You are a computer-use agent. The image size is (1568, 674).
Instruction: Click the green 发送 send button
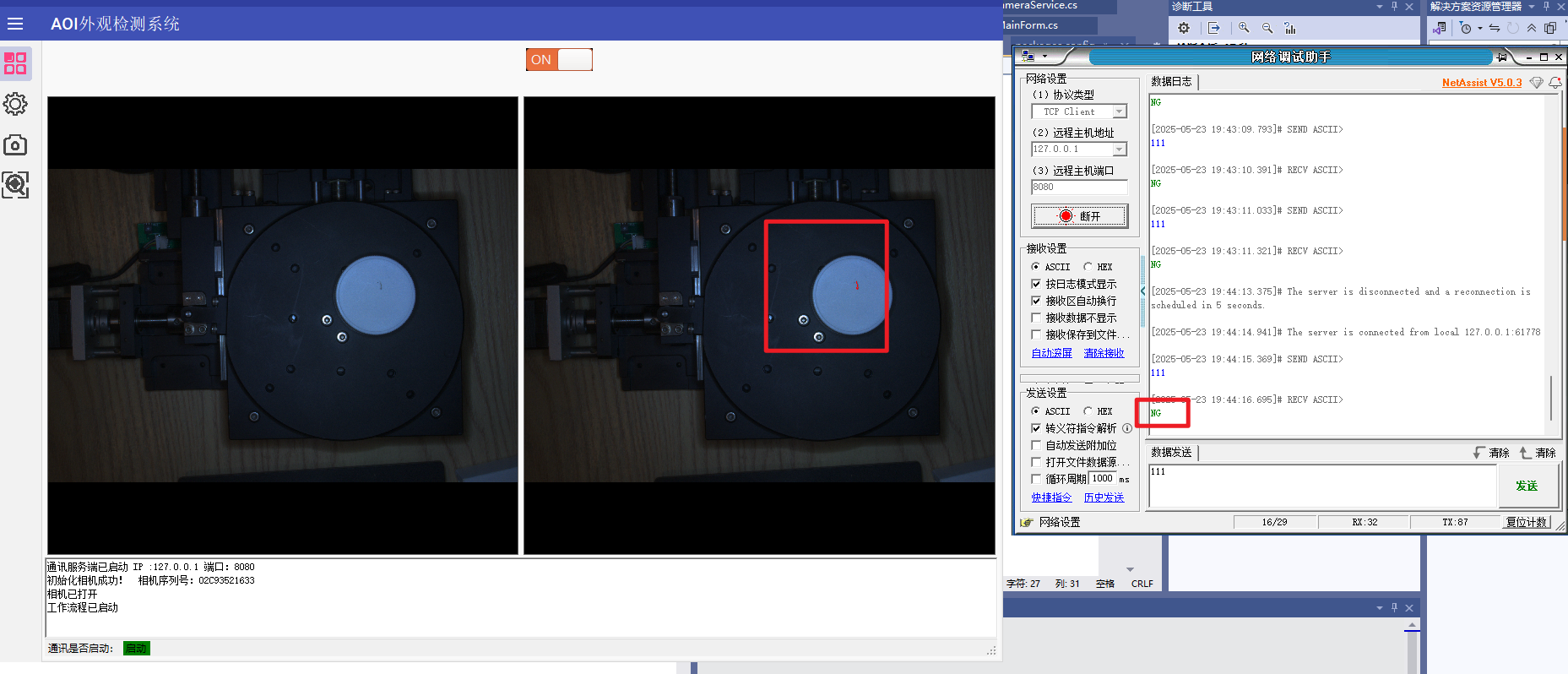(x=1527, y=486)
